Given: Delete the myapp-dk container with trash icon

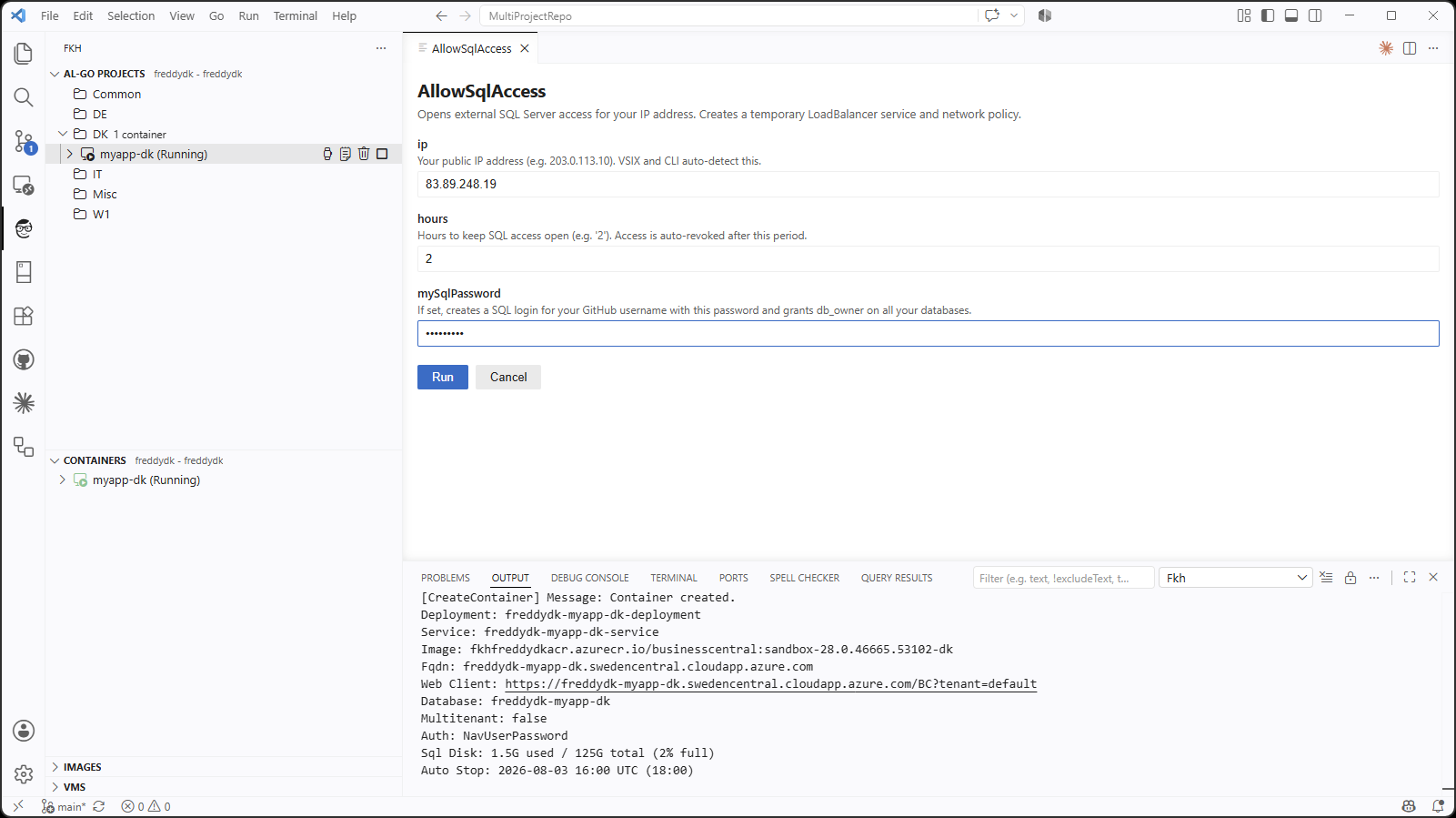Looking at the screenshot, I should click(364, 154).
